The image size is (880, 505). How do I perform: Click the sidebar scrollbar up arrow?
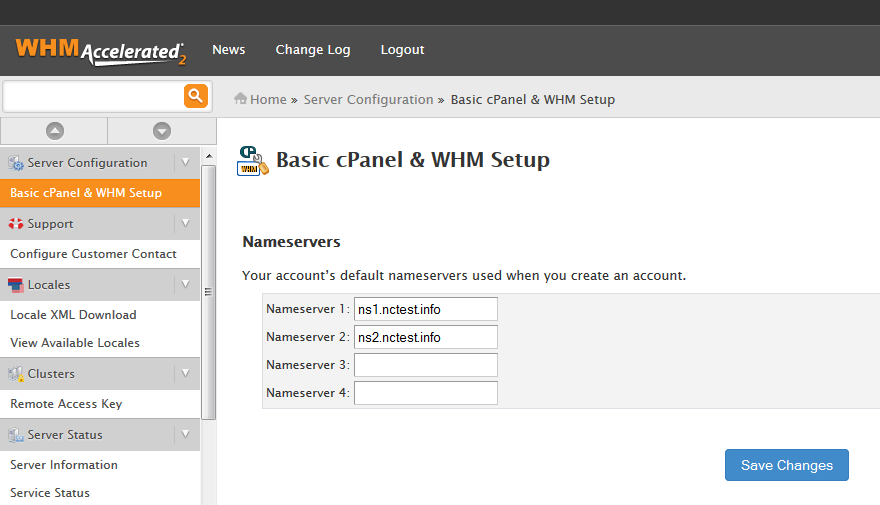(209, 156)
